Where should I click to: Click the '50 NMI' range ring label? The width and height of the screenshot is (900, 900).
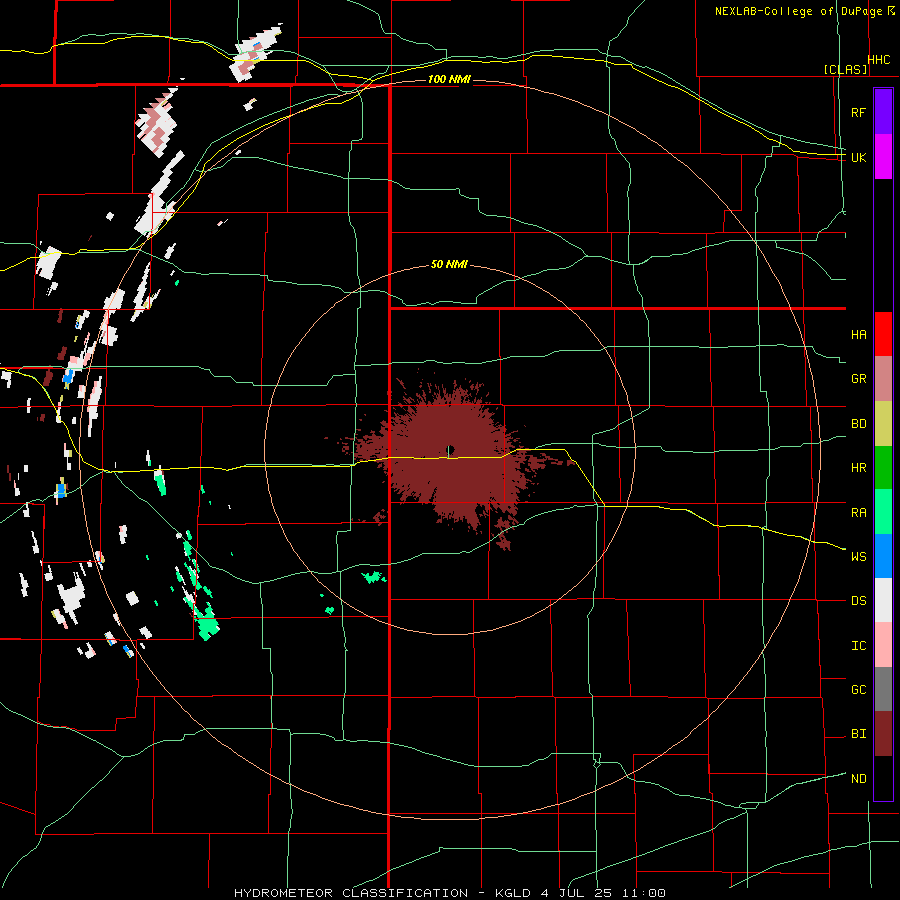449,264
